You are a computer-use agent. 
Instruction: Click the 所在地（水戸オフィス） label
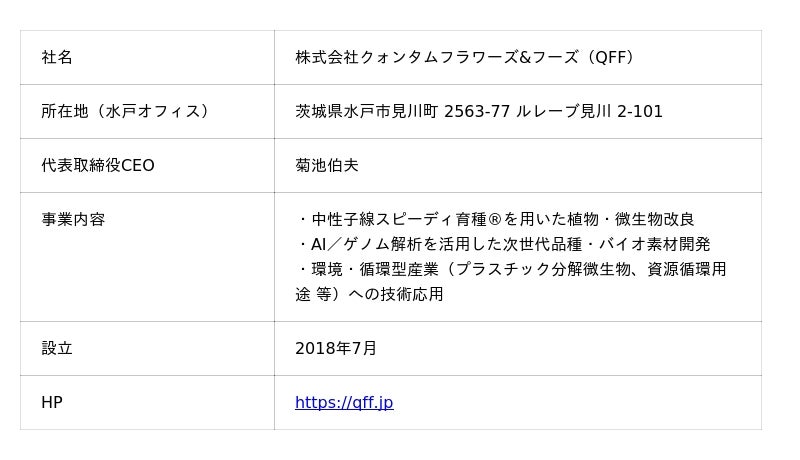click(127, 112)
